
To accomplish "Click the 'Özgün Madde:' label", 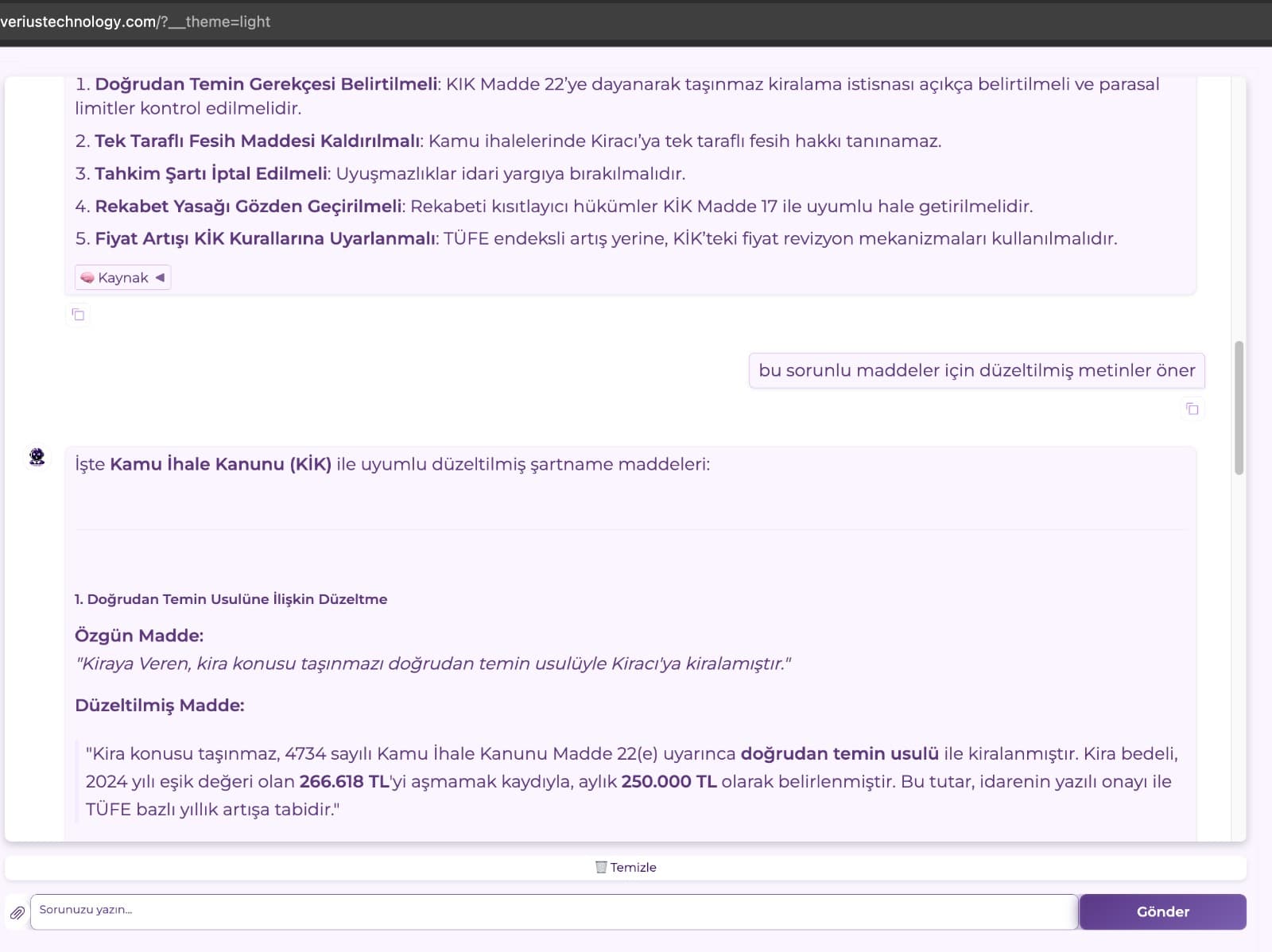I will 139,636.
